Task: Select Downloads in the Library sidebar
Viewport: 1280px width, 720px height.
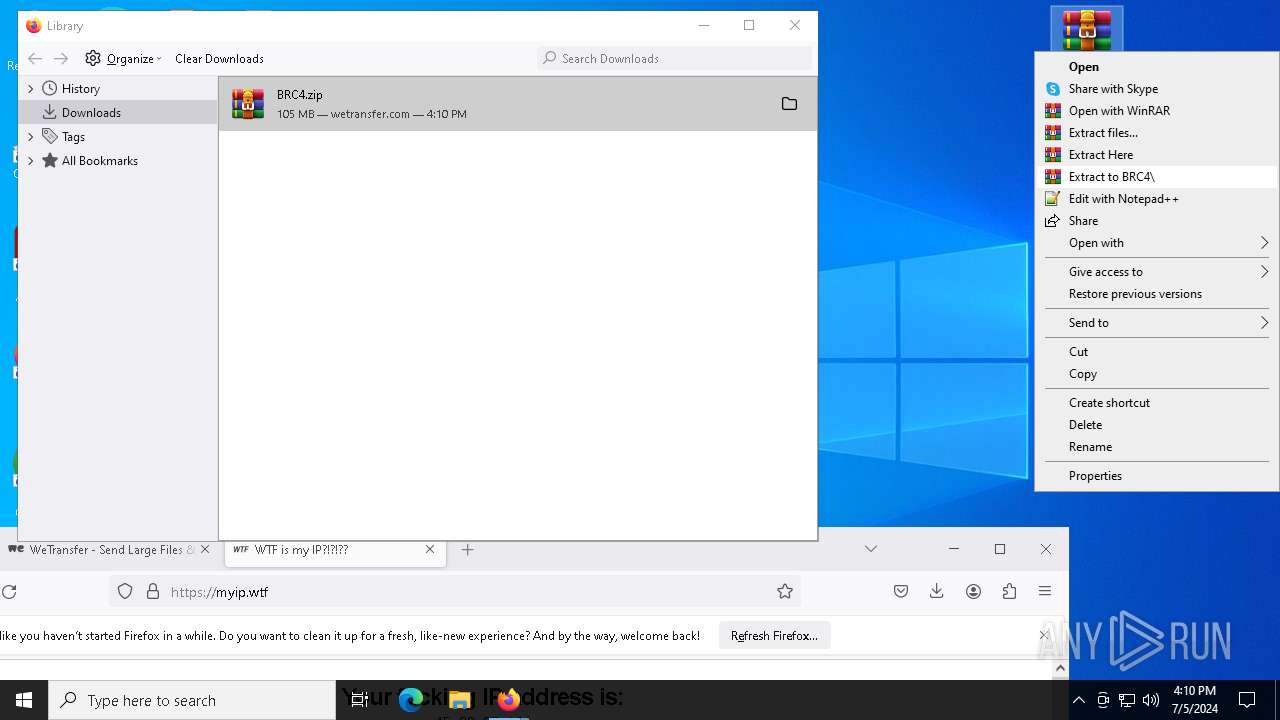Action: [118, 113]
